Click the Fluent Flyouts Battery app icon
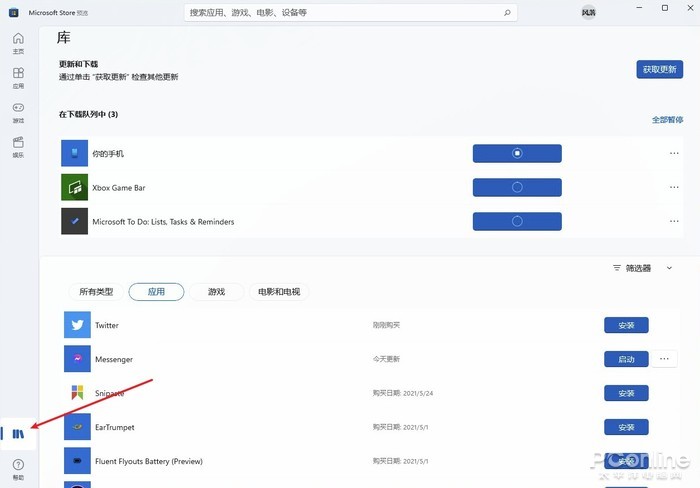Screen dimensions: 700x488 pos(77,460)
